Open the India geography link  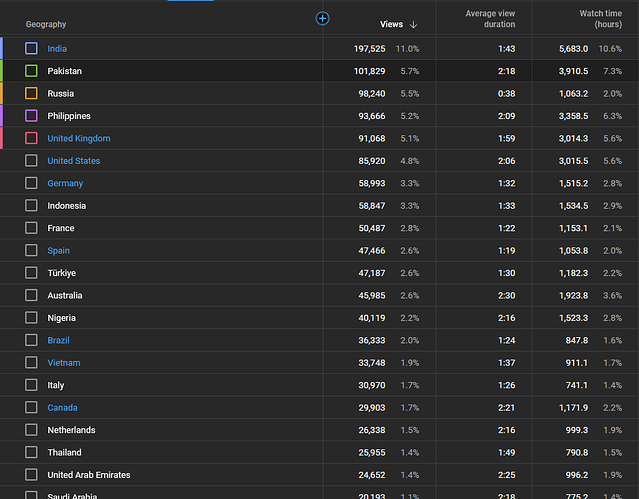coord(57,48)
